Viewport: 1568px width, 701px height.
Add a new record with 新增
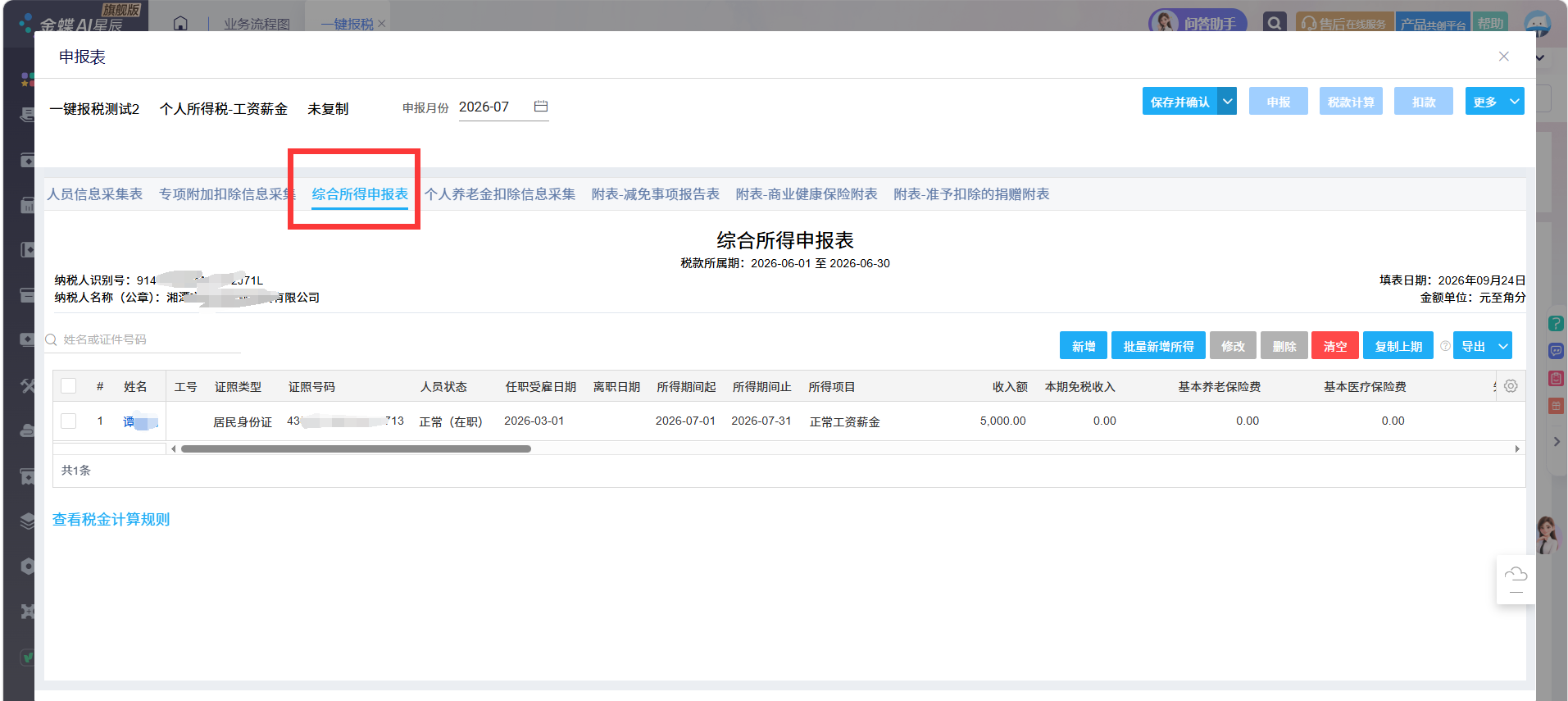(1084, 346)
